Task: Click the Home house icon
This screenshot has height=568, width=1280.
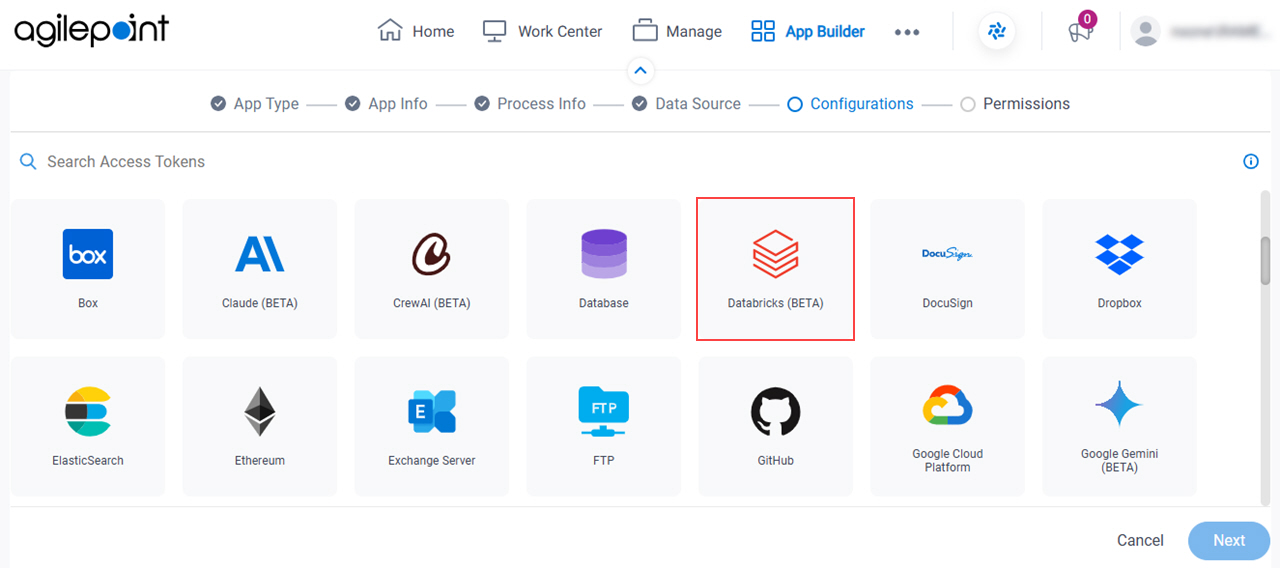Action: tap(390, 31)
